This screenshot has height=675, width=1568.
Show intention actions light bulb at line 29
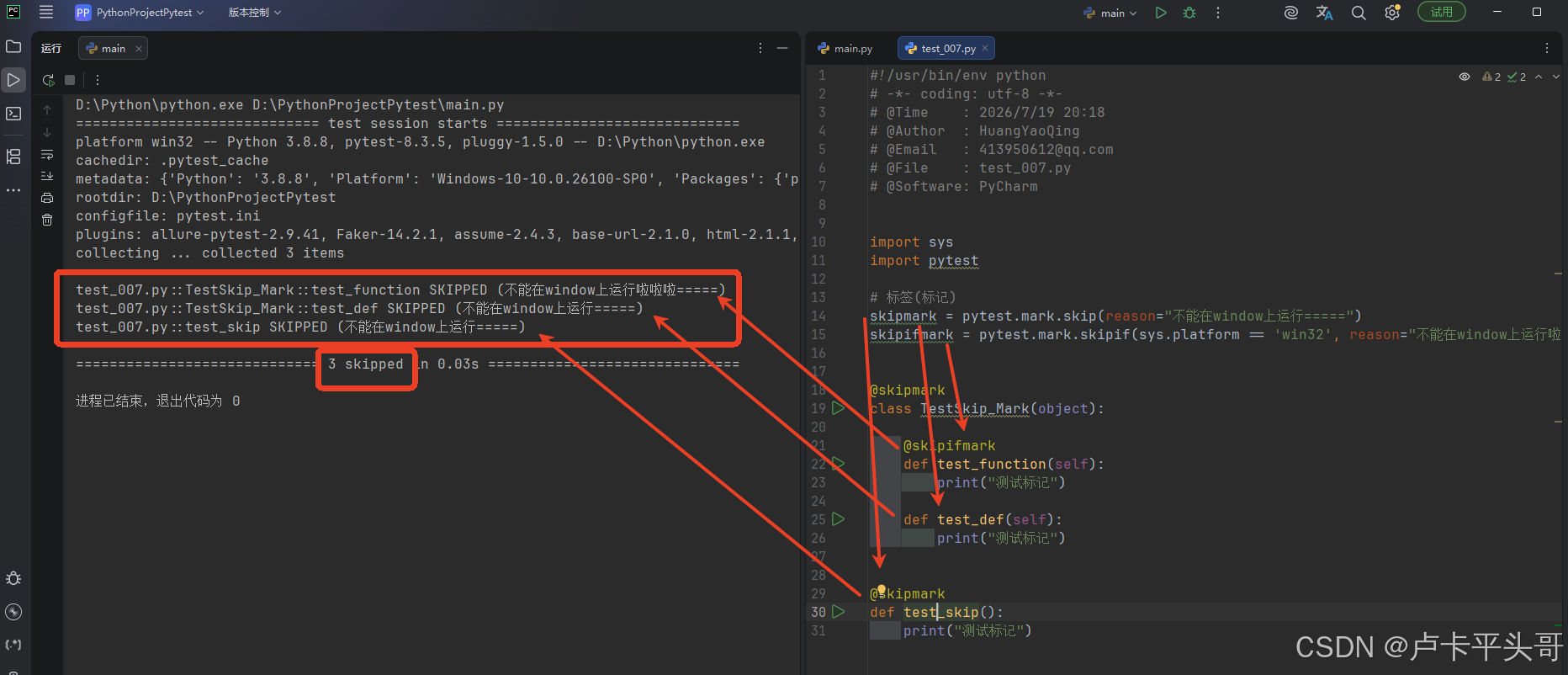tap(881, 590)
